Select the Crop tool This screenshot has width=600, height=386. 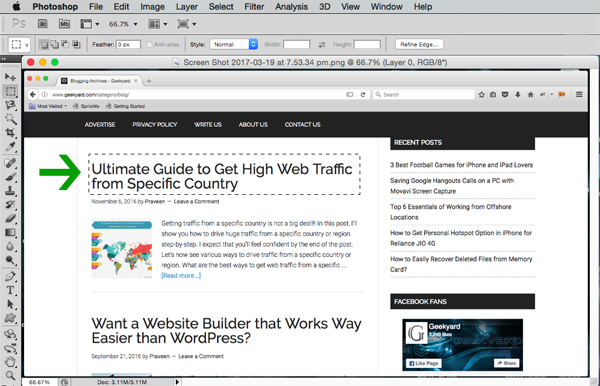click(x=10, y=133)
